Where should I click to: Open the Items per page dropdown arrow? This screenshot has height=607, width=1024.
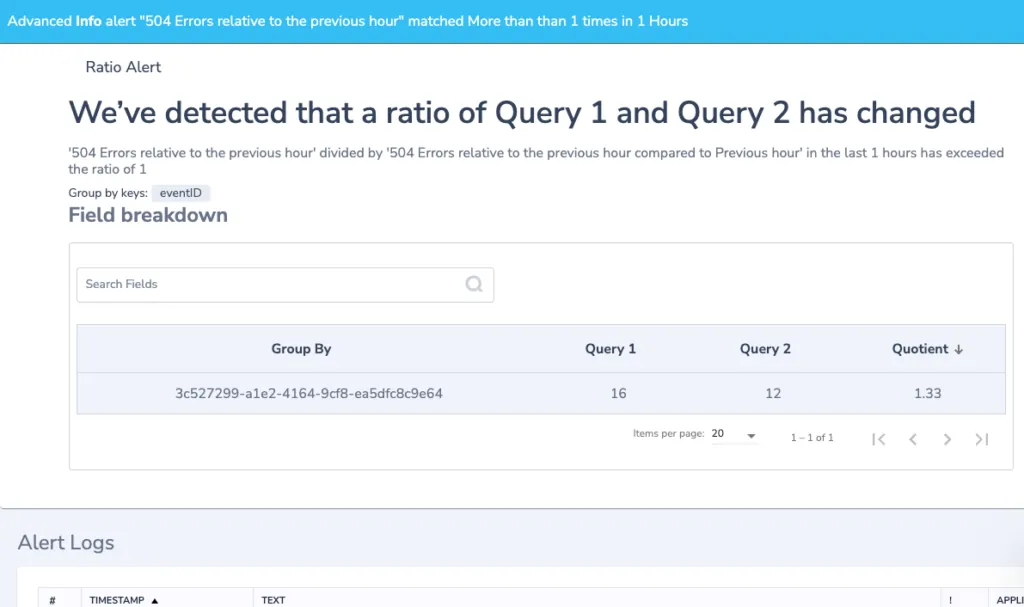(751, 436)
